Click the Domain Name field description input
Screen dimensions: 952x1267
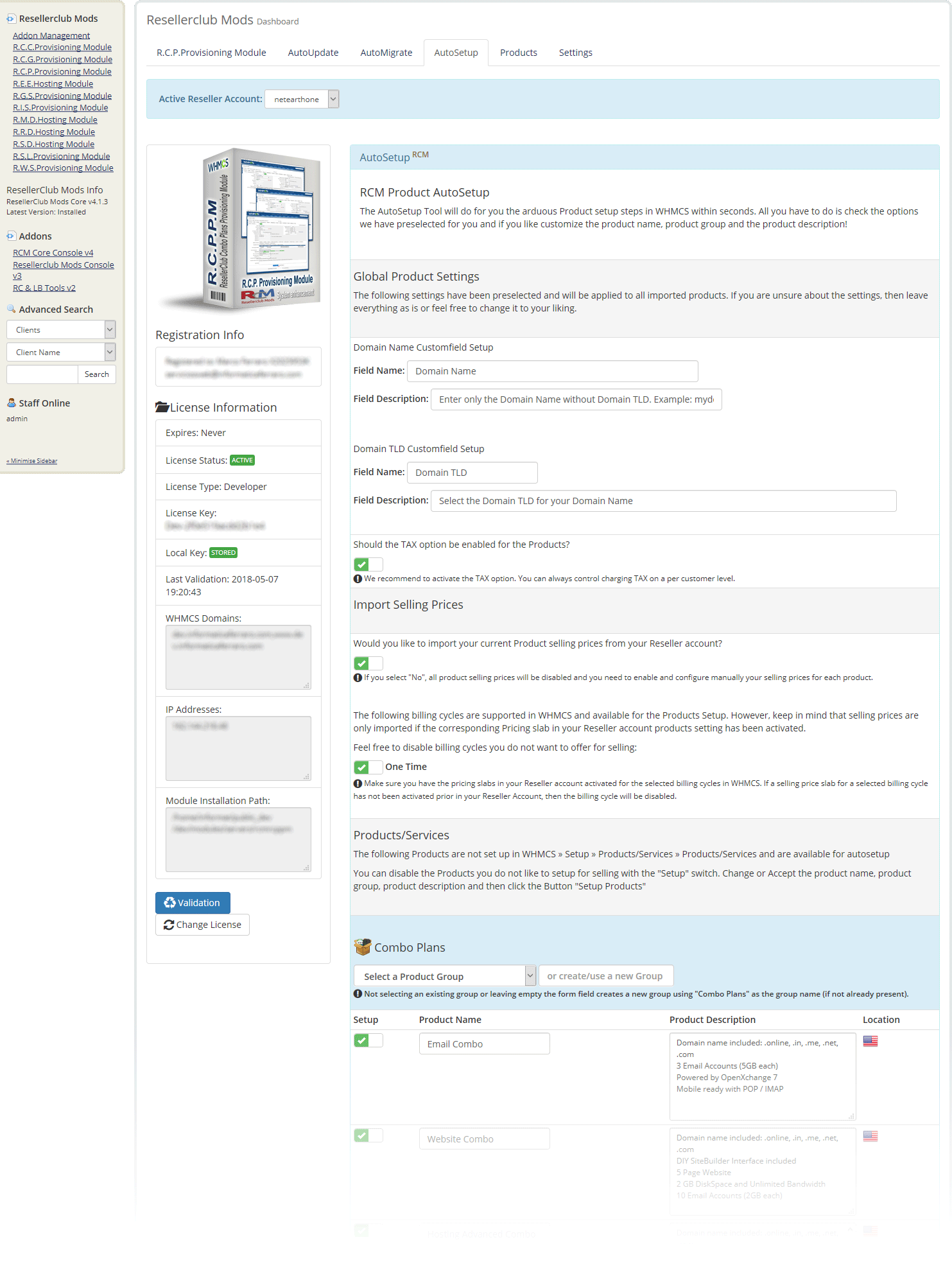pos(576,399)
